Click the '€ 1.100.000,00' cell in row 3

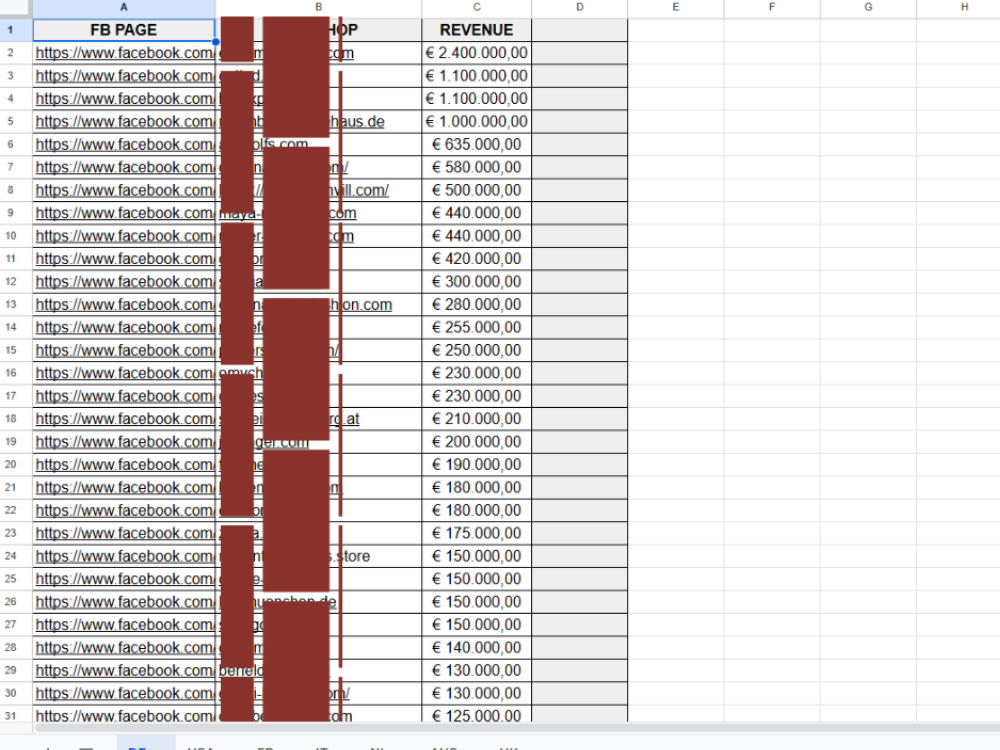coord(476,76)
